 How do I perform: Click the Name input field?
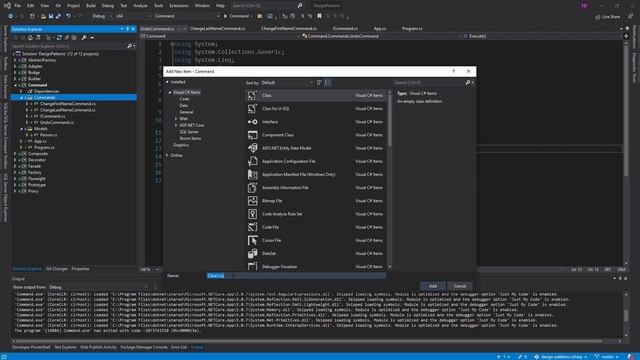pos(296,276)
